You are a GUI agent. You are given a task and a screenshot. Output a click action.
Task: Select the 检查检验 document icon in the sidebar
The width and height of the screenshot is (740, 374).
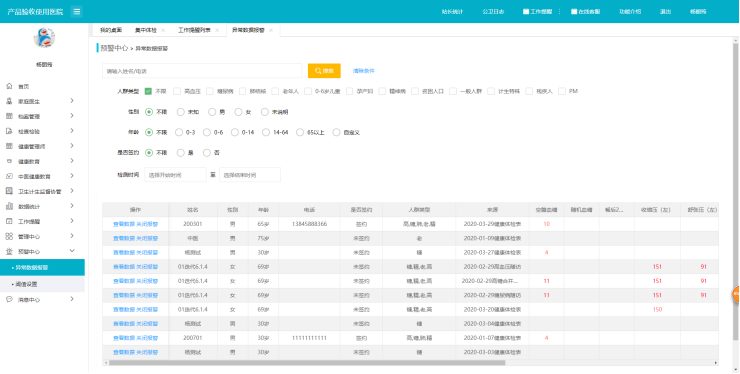coord(9,131)
